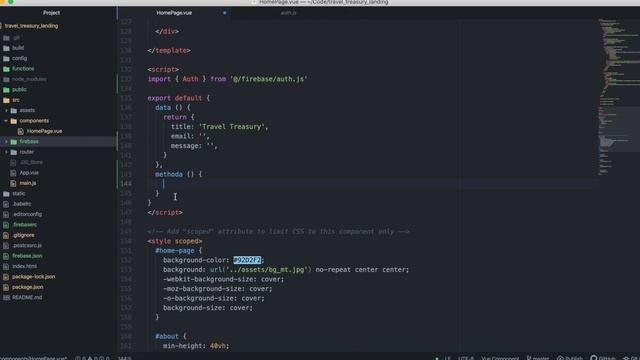Click the main.js file icon
The image size is (640, 360).
pos(13,183)
